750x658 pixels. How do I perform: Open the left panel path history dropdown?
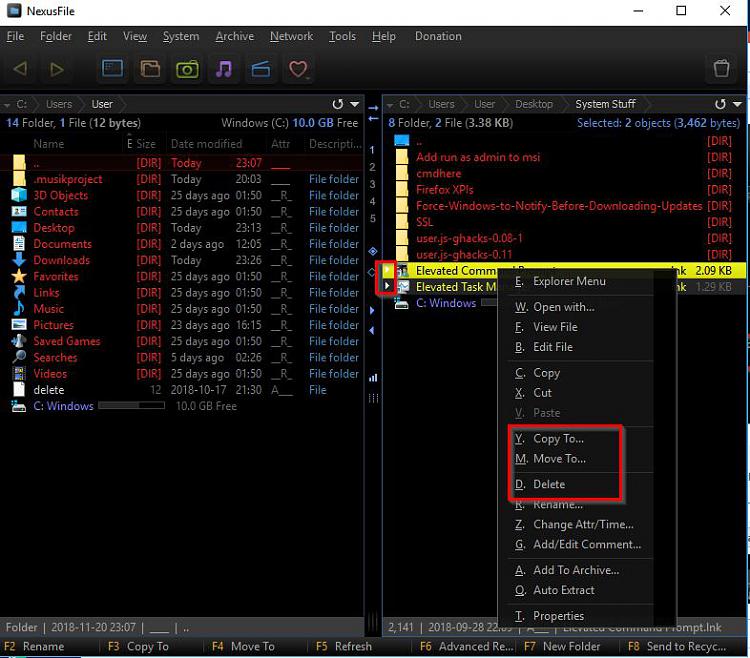[354, 104]
